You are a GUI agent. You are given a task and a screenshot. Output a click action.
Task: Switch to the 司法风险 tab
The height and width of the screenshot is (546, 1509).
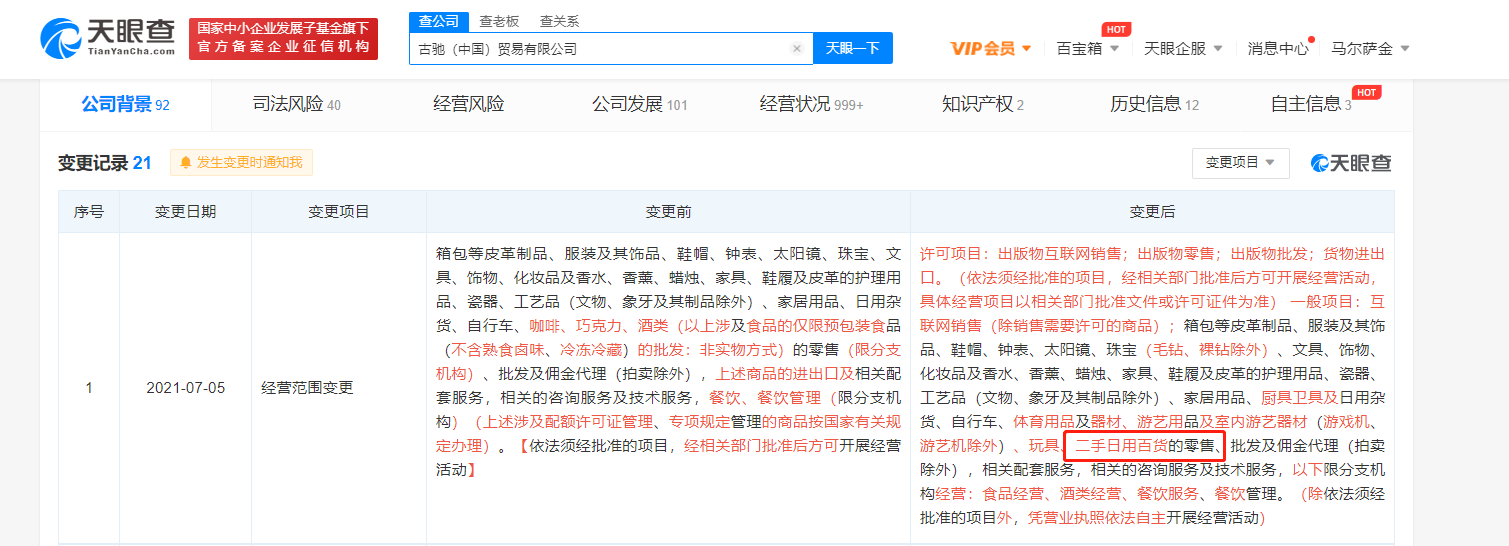296,104
